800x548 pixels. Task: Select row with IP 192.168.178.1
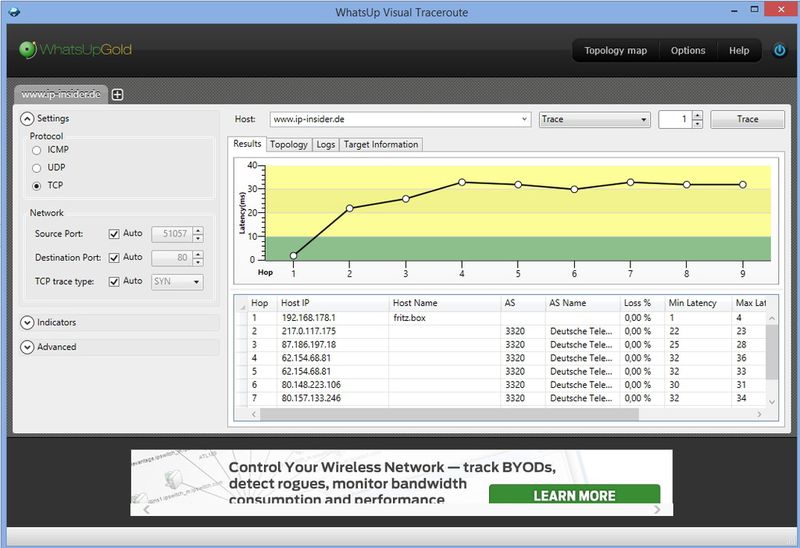coord(500,318)
